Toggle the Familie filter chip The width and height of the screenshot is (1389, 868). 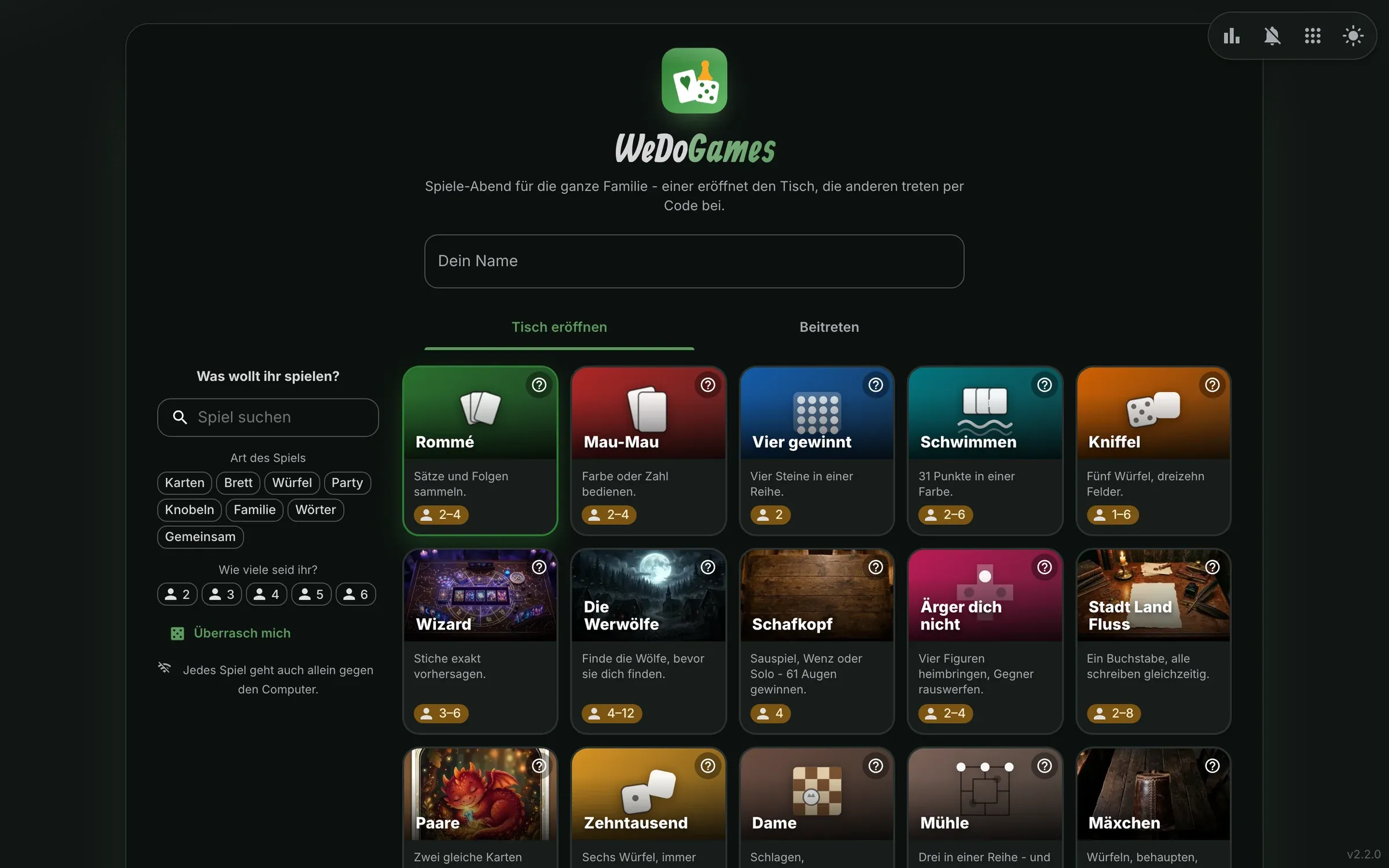click(x=255, y=510)
